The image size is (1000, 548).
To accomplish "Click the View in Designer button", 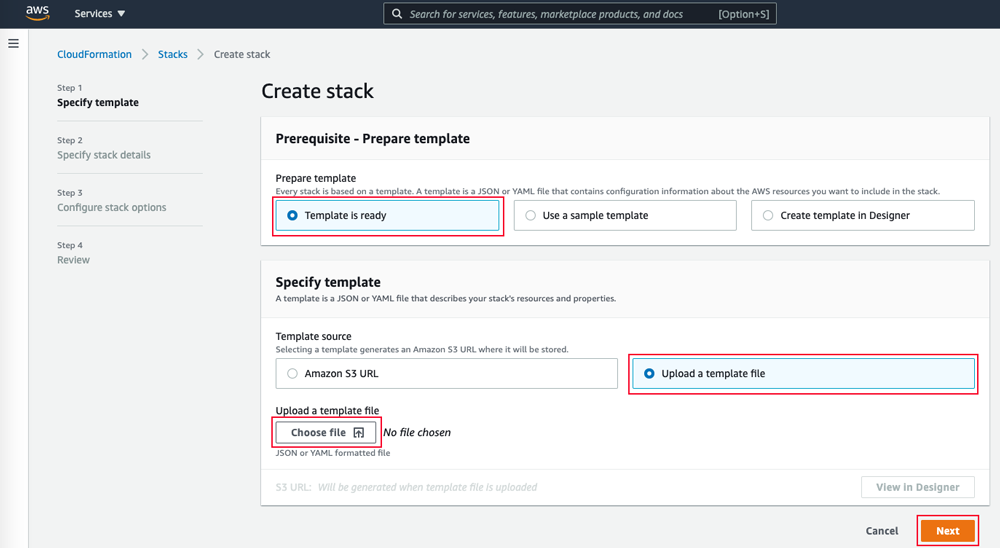I will 918,487.
